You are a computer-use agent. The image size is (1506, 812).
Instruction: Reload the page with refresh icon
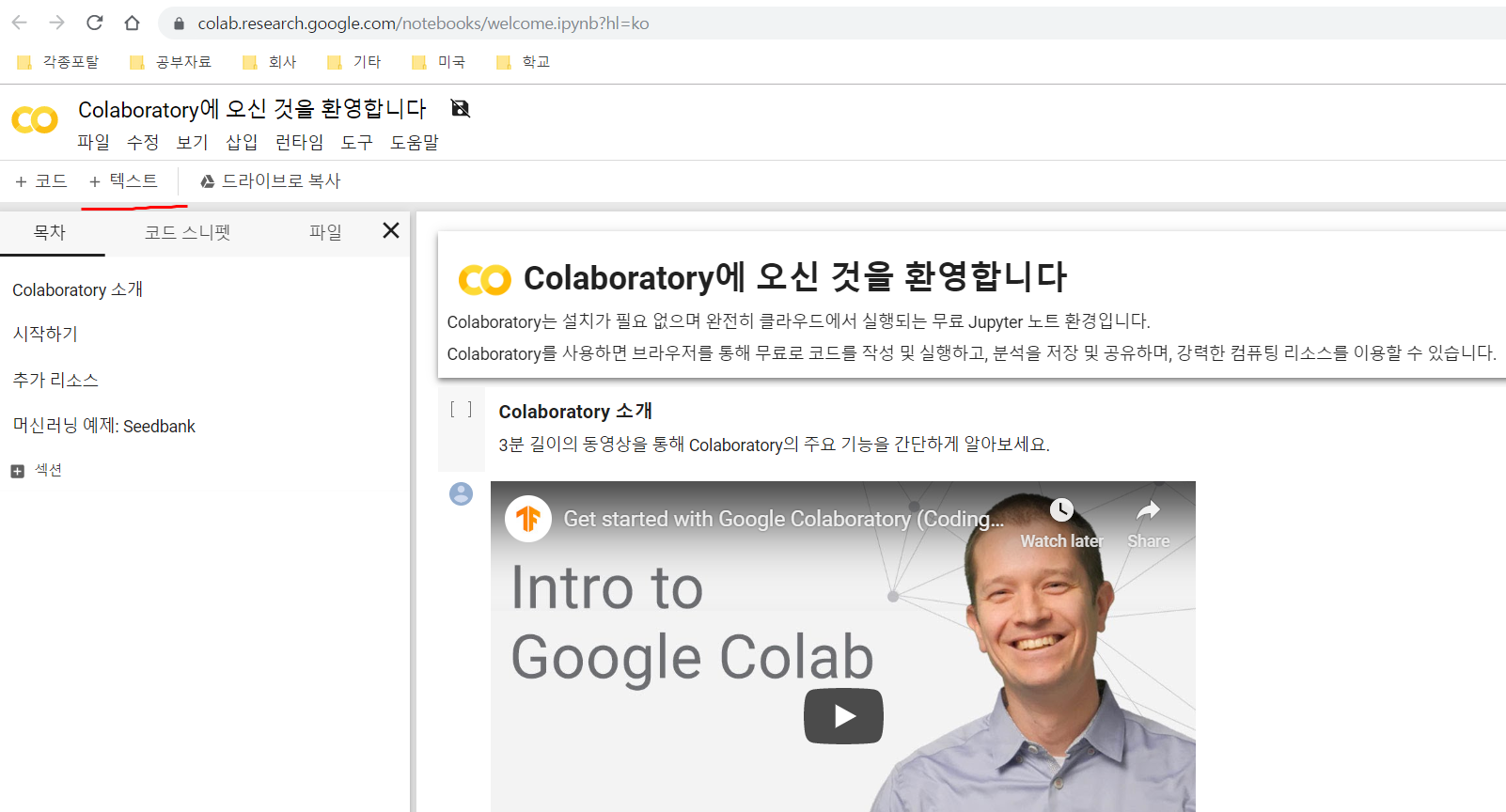pyautogui.click(x=95, y=23)
